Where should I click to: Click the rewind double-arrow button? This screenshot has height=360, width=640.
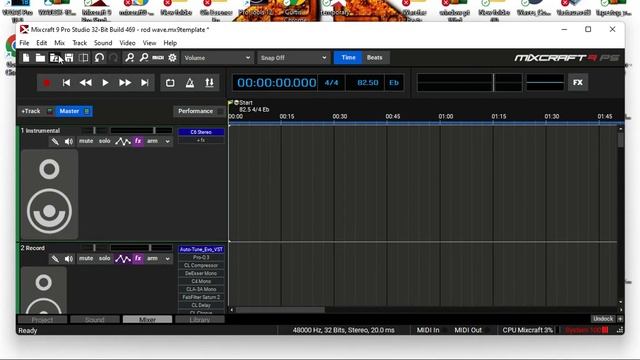[86, 83]
